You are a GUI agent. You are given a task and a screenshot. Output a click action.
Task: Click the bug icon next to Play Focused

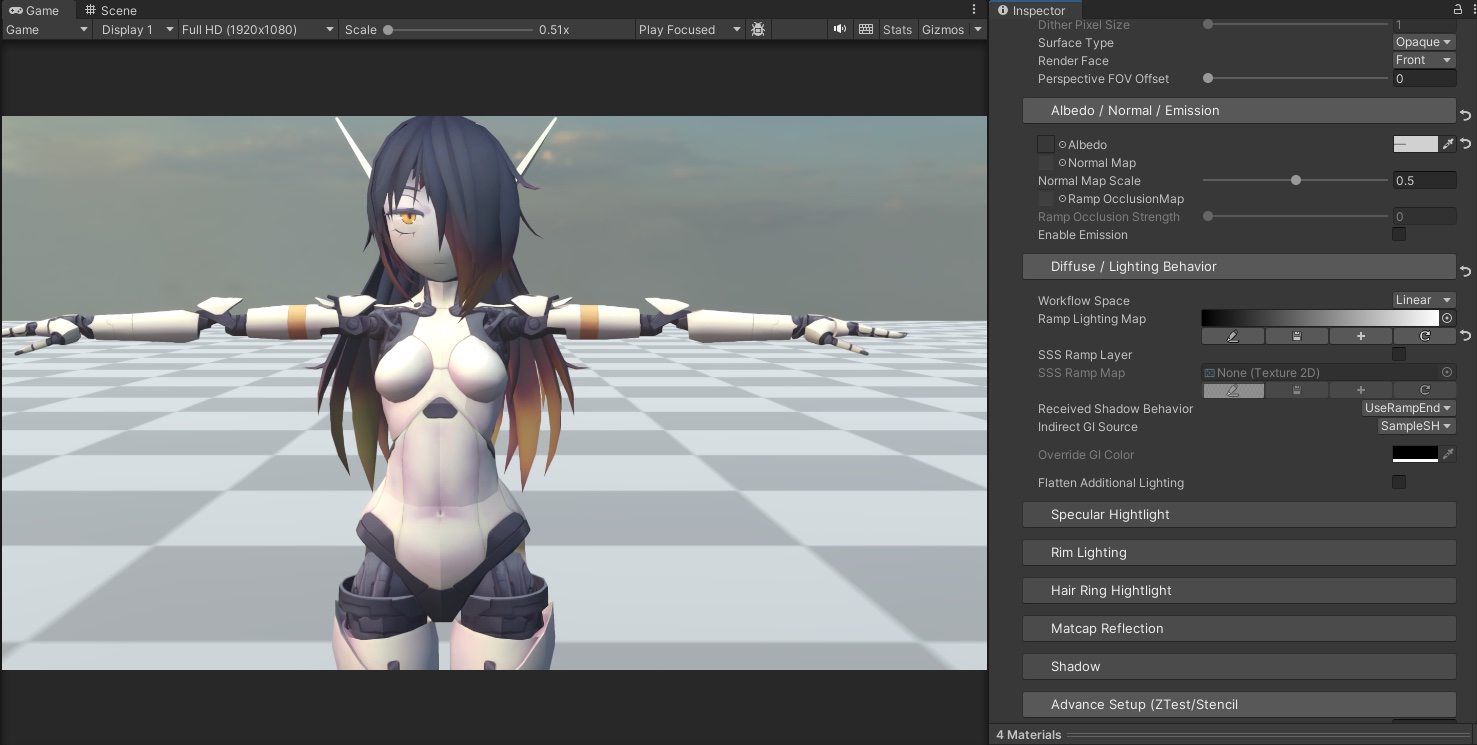coord(758,29)
